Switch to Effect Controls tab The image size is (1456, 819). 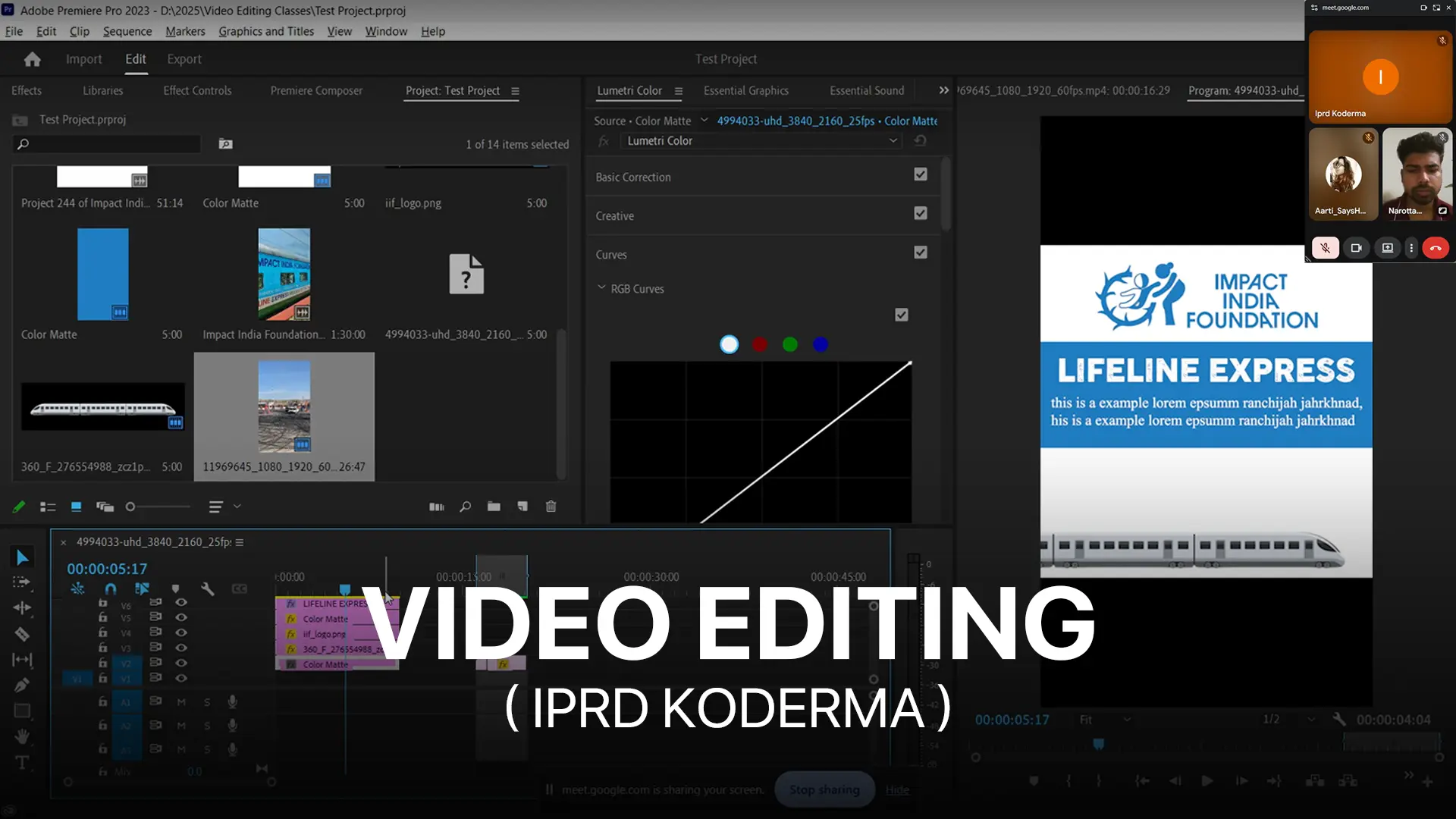[197, 90]
